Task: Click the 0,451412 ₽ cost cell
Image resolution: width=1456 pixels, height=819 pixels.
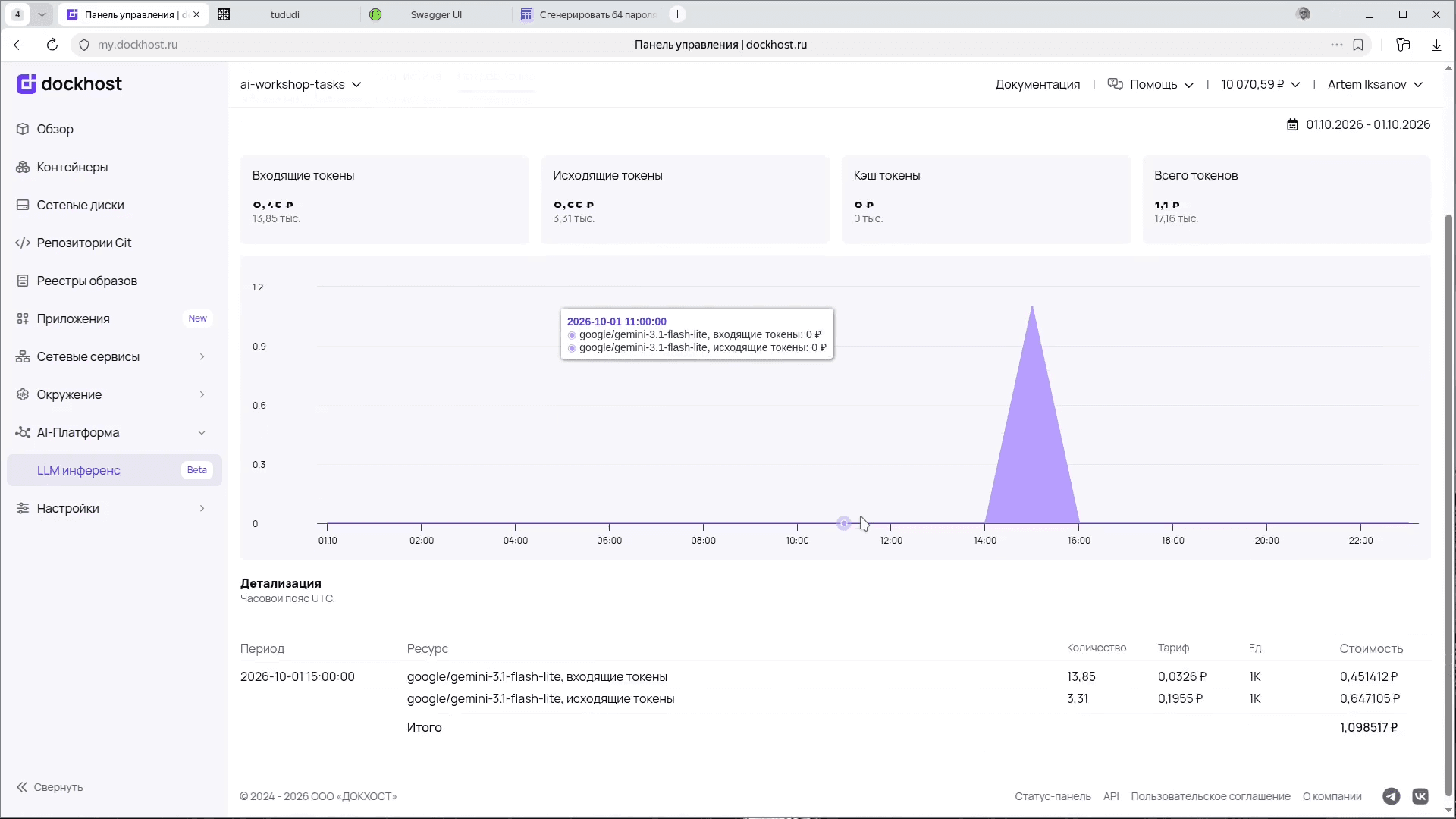Action: pyautogui.click(x=1369, y=676)
